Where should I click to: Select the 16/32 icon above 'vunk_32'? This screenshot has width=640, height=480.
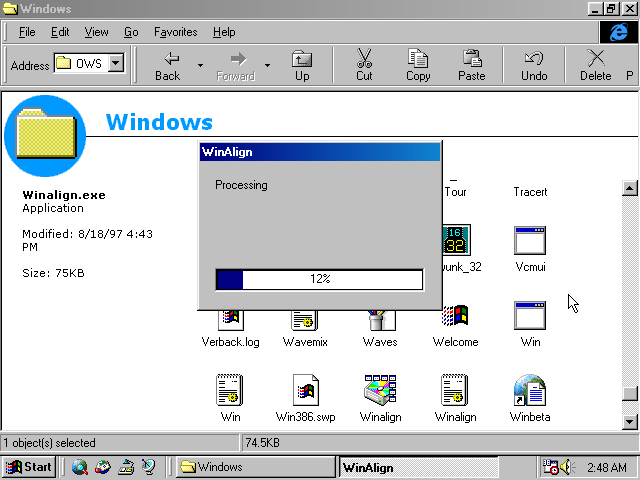pyautogui.click(x=456, y=240)
